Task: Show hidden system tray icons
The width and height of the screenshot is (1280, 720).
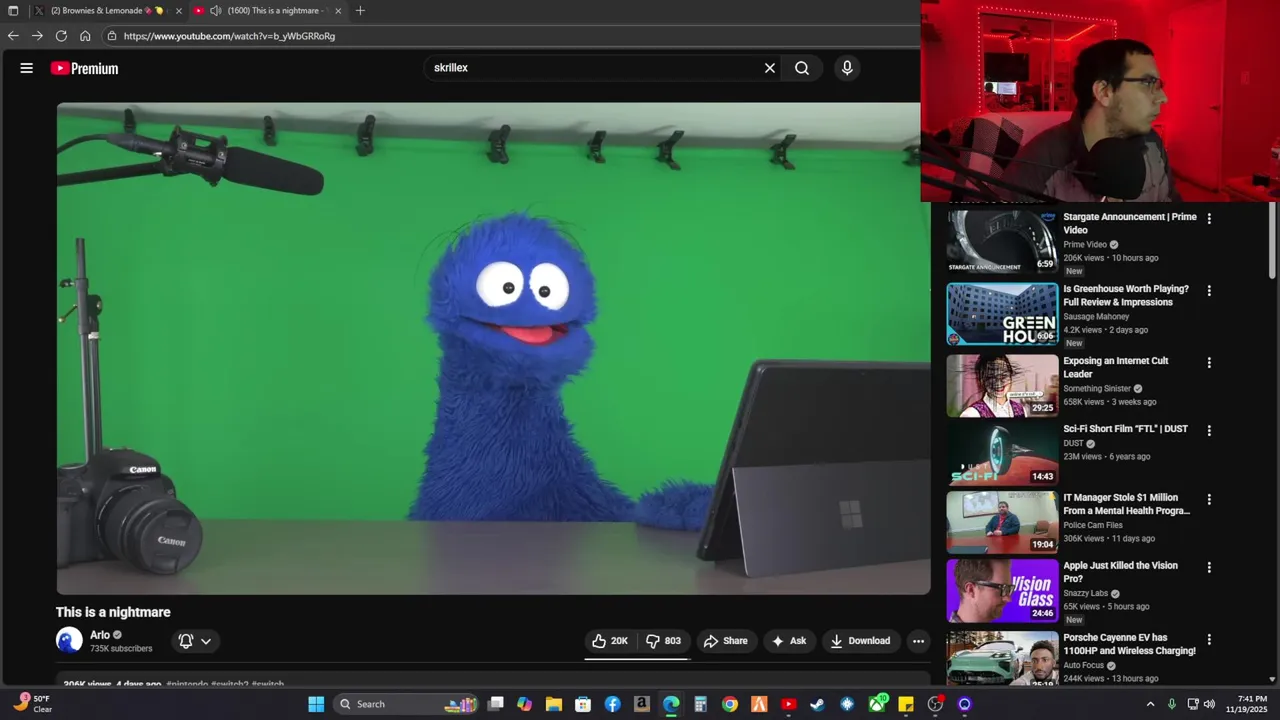Action: point(1150,704)
